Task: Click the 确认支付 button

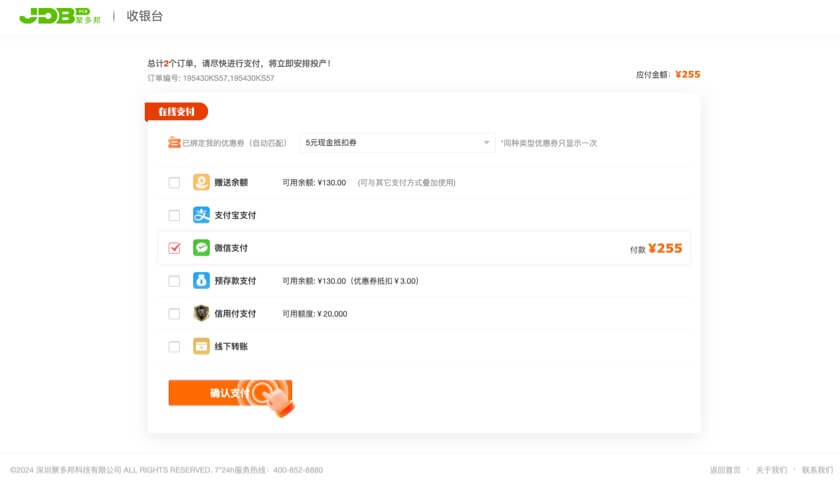Action: coord(230,393)
